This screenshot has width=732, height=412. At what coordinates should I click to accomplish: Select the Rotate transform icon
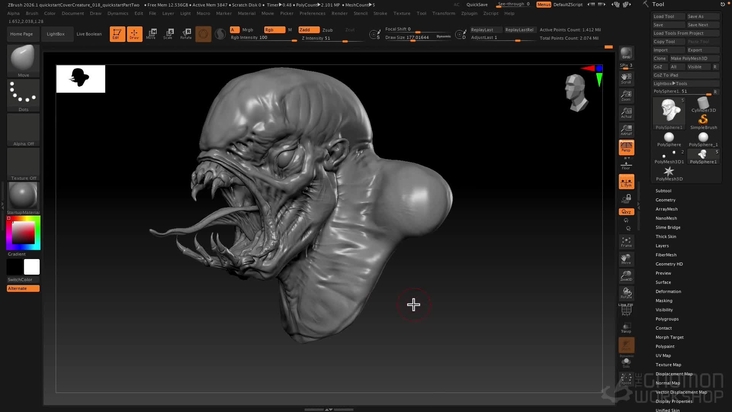186,34
